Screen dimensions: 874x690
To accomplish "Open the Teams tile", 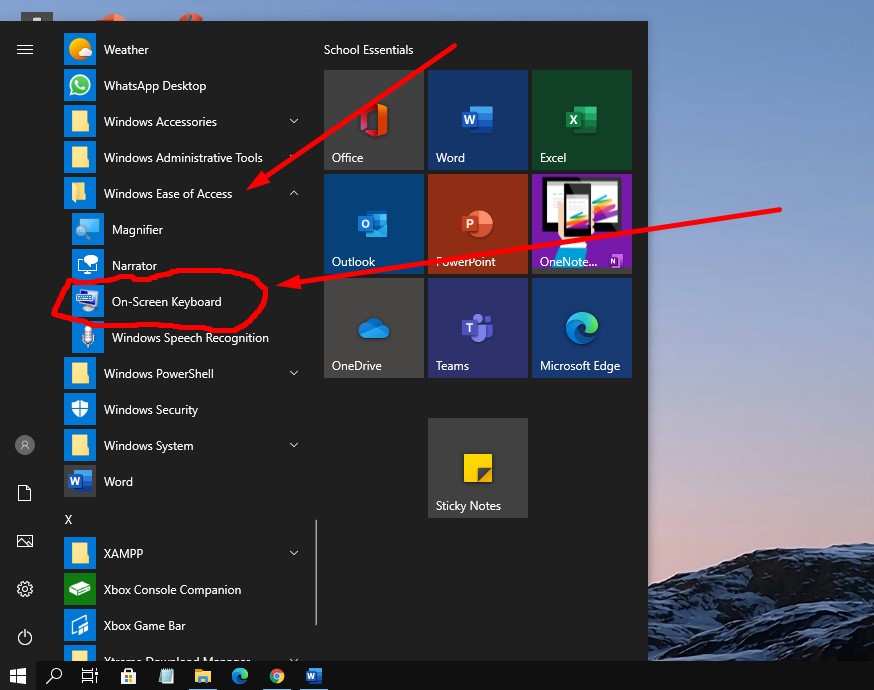I will tap(477, 328).
